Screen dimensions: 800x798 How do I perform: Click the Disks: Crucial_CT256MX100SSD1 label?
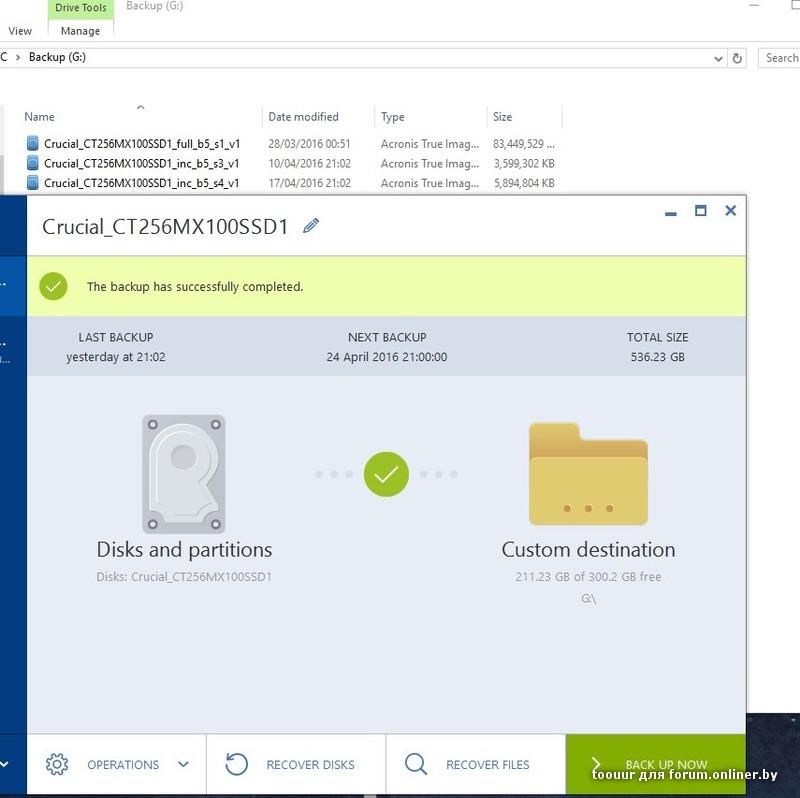tap(184, 577)
